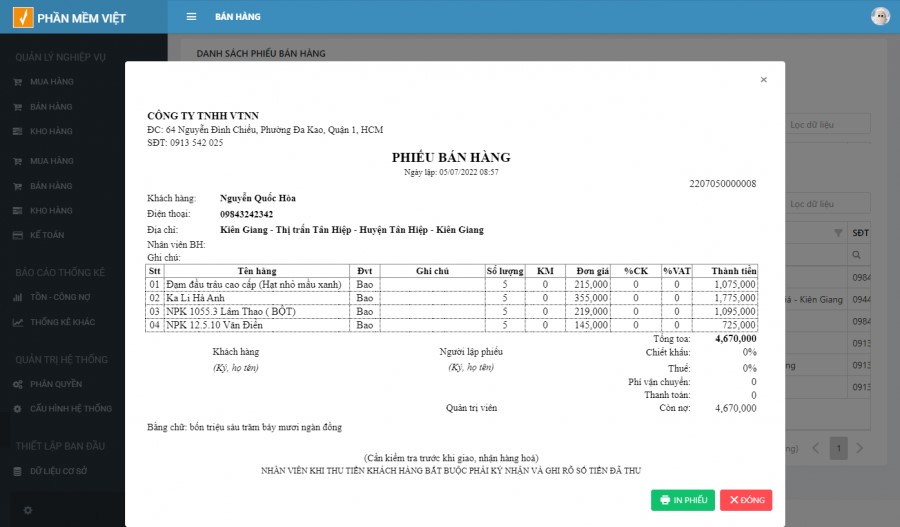Image resolution: width=900 pixels, height=527 pixels.
Task: Open Cấu Hình Hệ Thống settings
Action: tap(70, 409)
